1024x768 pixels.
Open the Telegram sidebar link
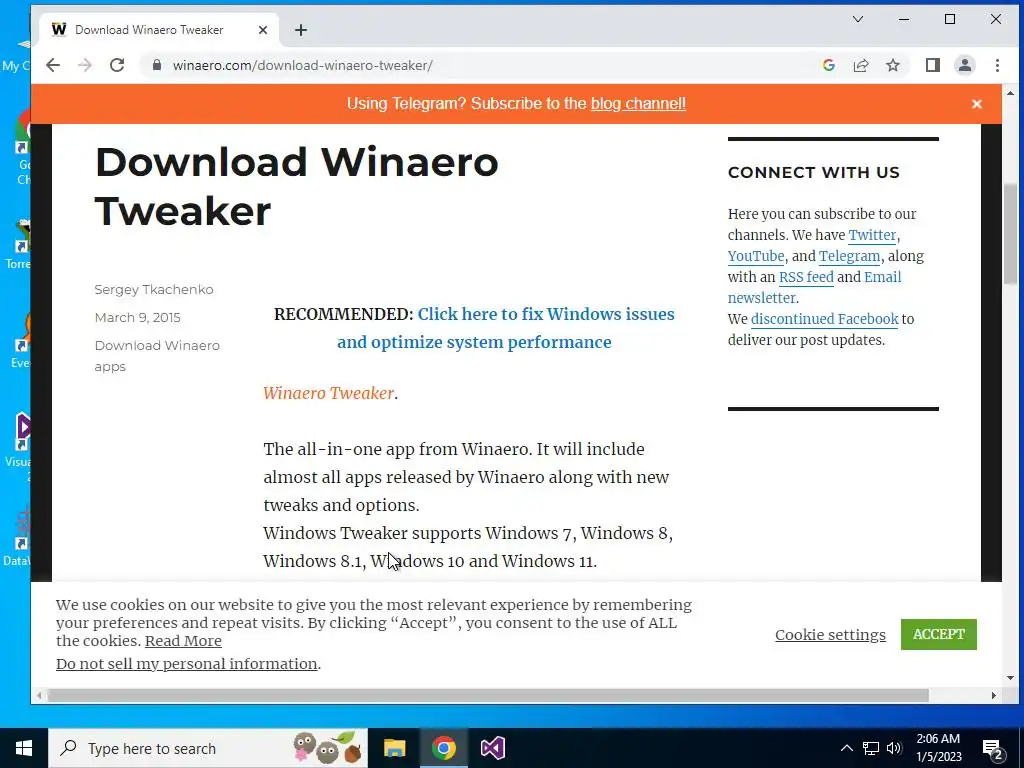click(x=850, y=256)
